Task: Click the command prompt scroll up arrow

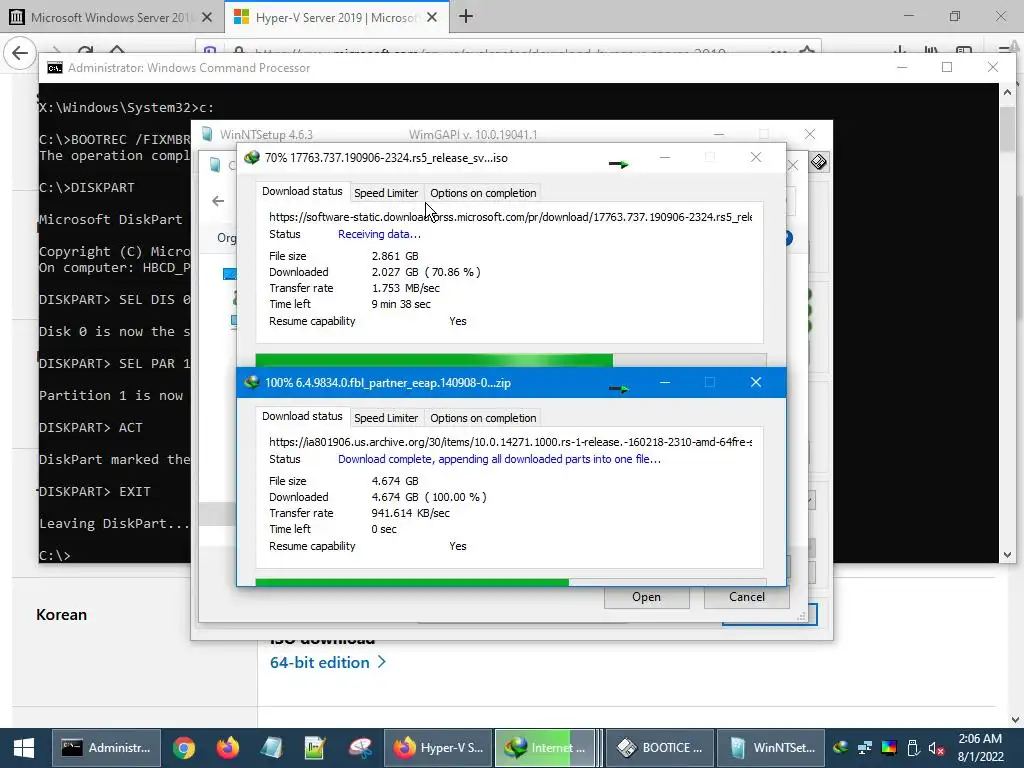Action: click(1007, 92)
